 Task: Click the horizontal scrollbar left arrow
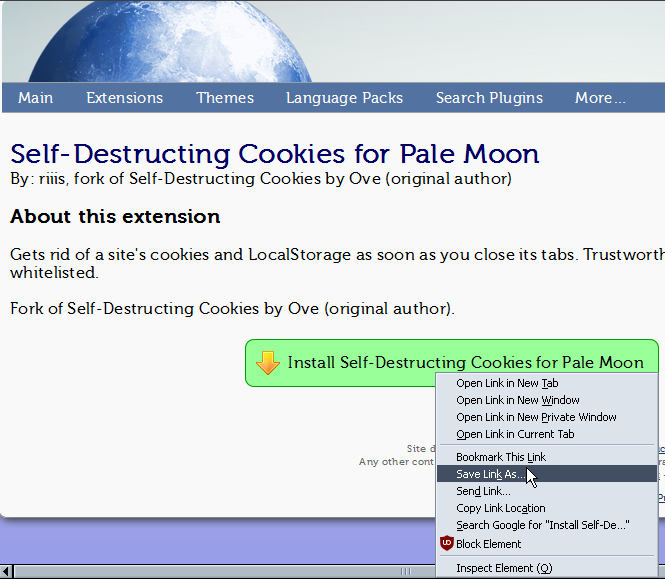tap(6, 571)
